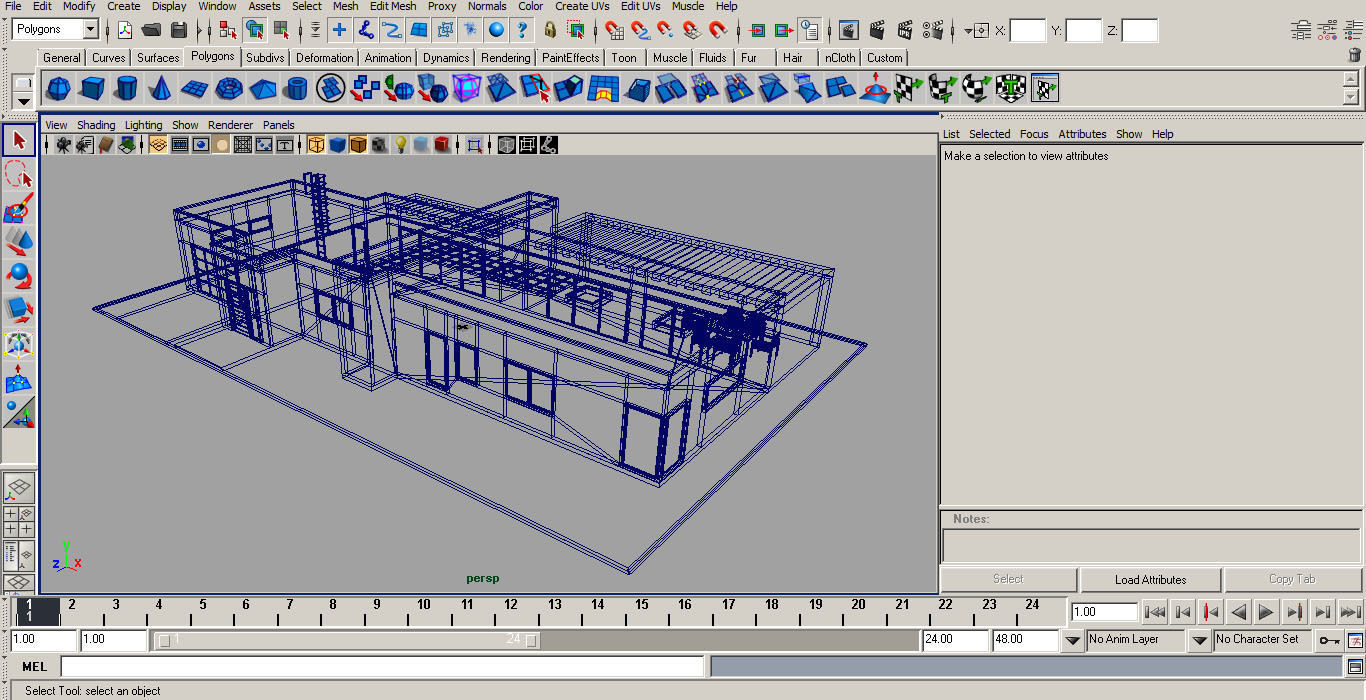The height and width of the screenshot is (700, 1366).
Task: Create a polygon torus from the shelf
Action: click(x=229, y=88)
